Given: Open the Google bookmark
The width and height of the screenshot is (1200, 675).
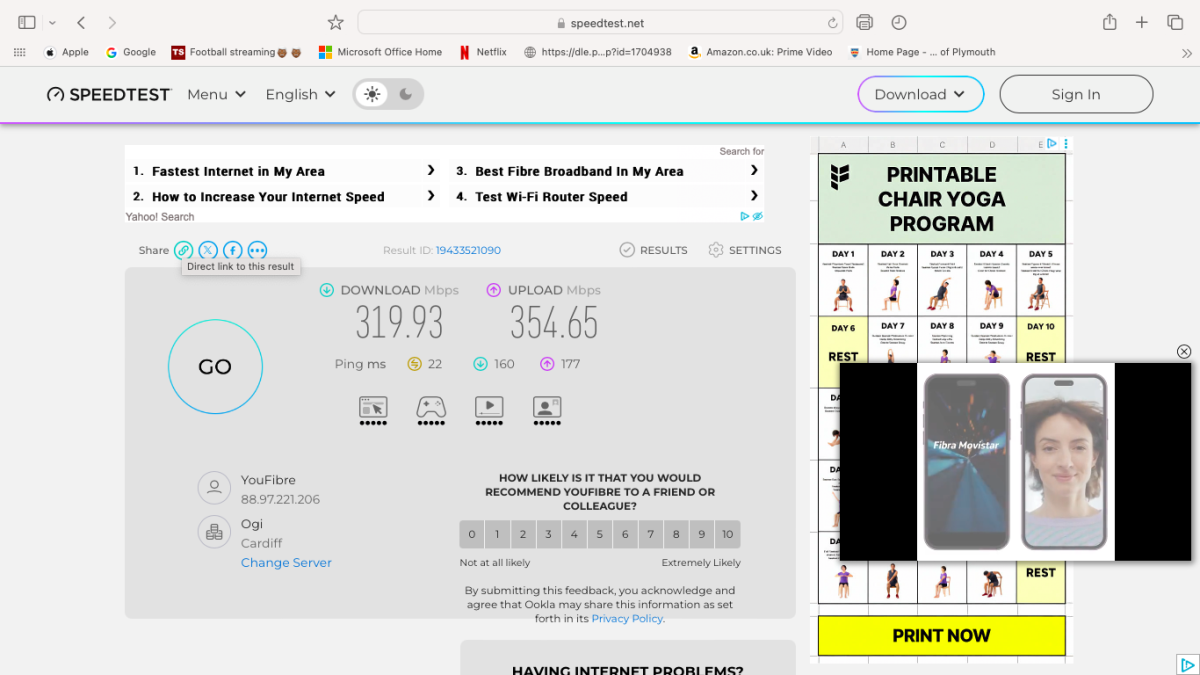Looking at the screenshot, I should click(131, 52).
